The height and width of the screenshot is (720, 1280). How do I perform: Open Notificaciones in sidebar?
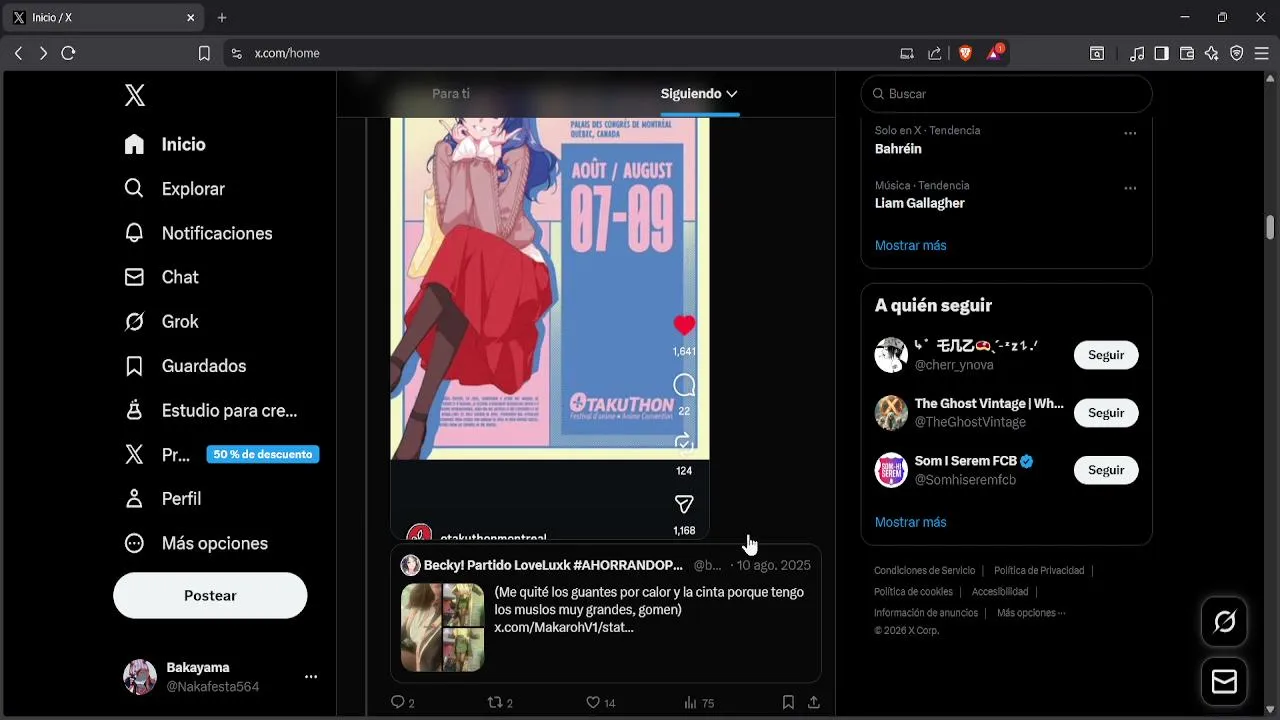tap(198, 233)
